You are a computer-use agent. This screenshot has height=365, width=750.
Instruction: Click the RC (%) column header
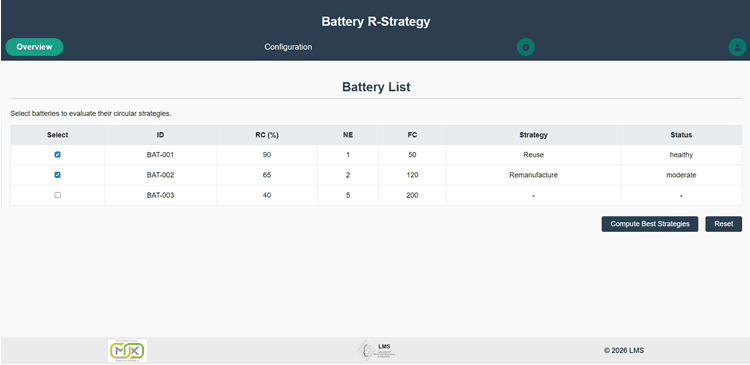click(x=267, y=135)
